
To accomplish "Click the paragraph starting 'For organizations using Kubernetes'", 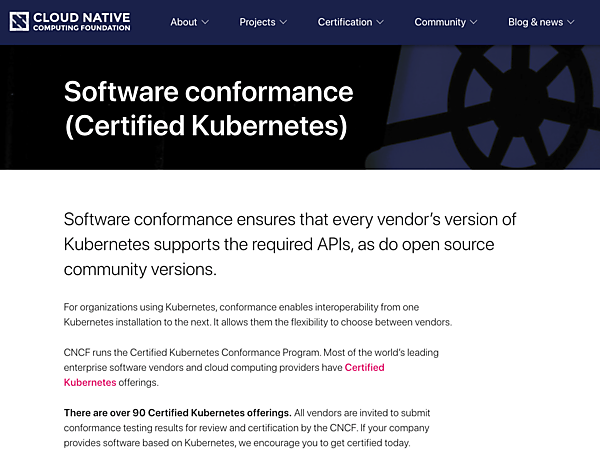I will click(258, 314).
